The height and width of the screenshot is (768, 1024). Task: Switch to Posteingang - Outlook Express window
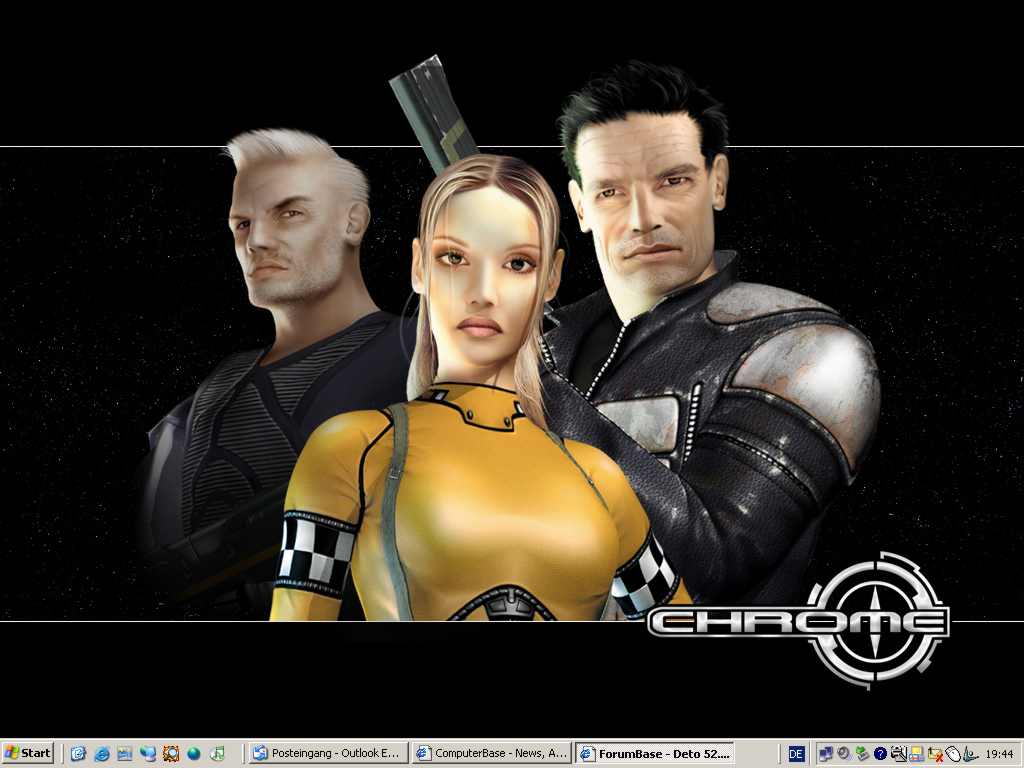(328, 753)
